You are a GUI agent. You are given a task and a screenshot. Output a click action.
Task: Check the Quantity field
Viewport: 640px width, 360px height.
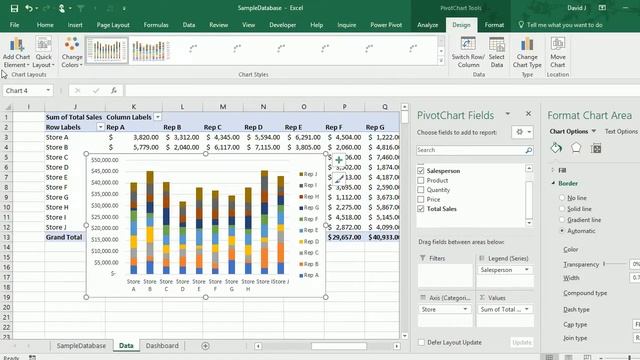421,190
